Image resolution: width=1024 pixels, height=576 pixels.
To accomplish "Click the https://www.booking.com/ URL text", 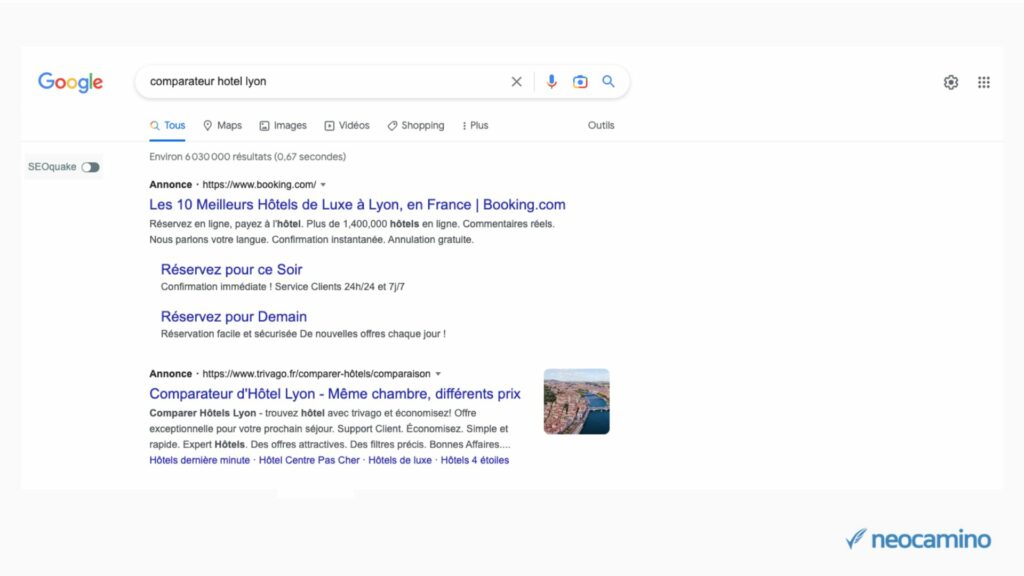I will [x=259, y=185].
